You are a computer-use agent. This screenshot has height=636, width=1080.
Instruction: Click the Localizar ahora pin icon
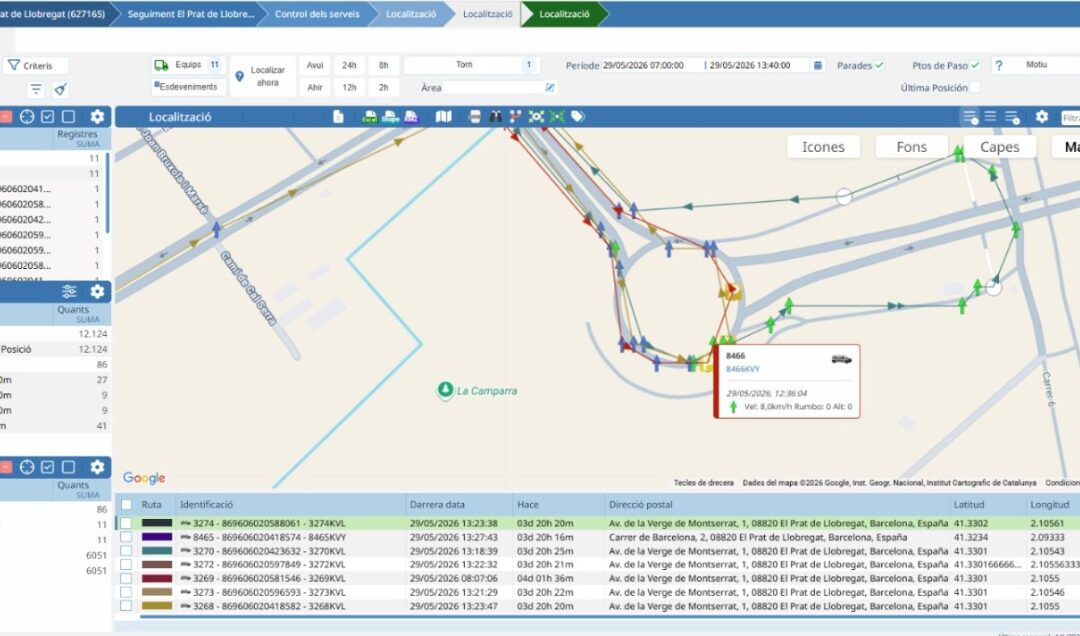click(x=239, y=76)
